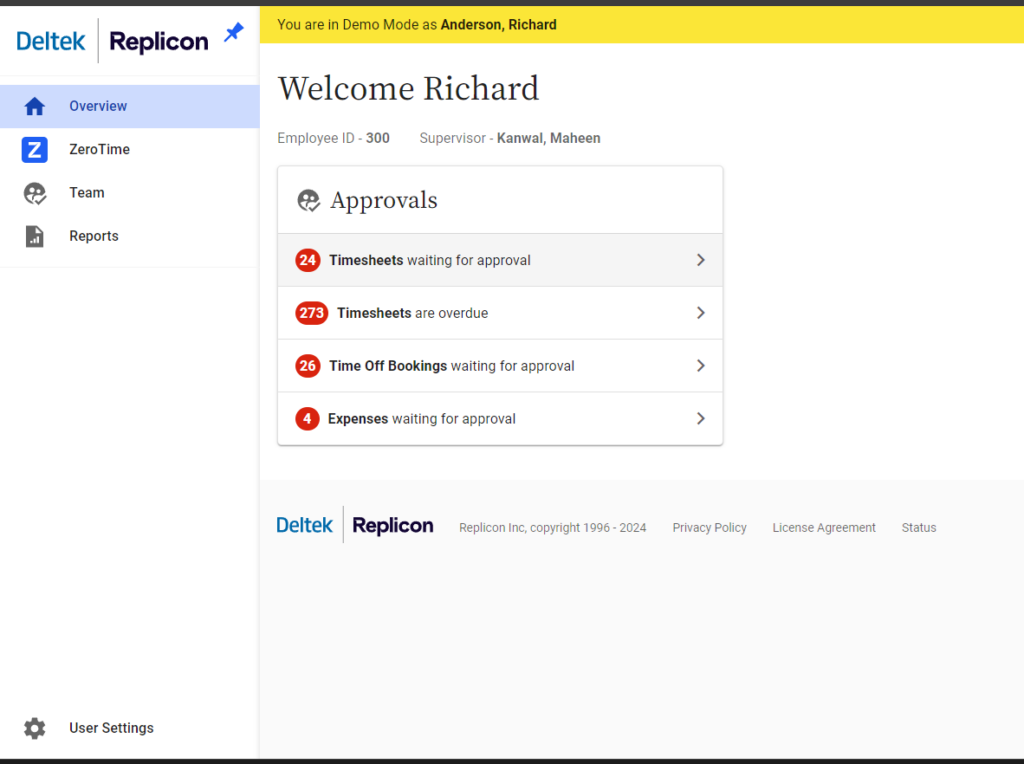
Task: Open Reports via its sidebar icon
Action: coord(34,236)
